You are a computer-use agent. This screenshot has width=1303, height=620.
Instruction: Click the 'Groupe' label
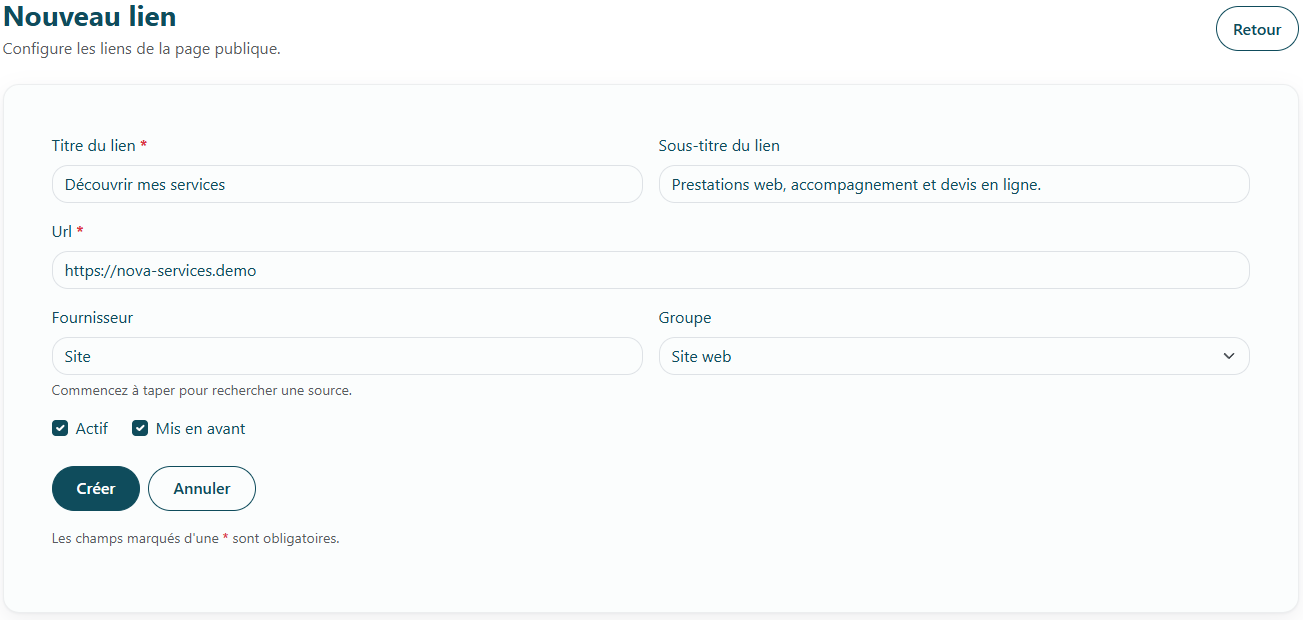tap(685, 318)
